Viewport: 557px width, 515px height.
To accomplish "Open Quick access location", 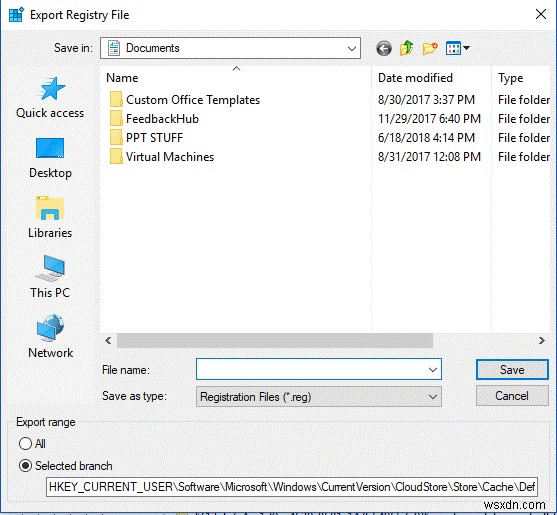I will pyautogui.click(x=50, y=98).
